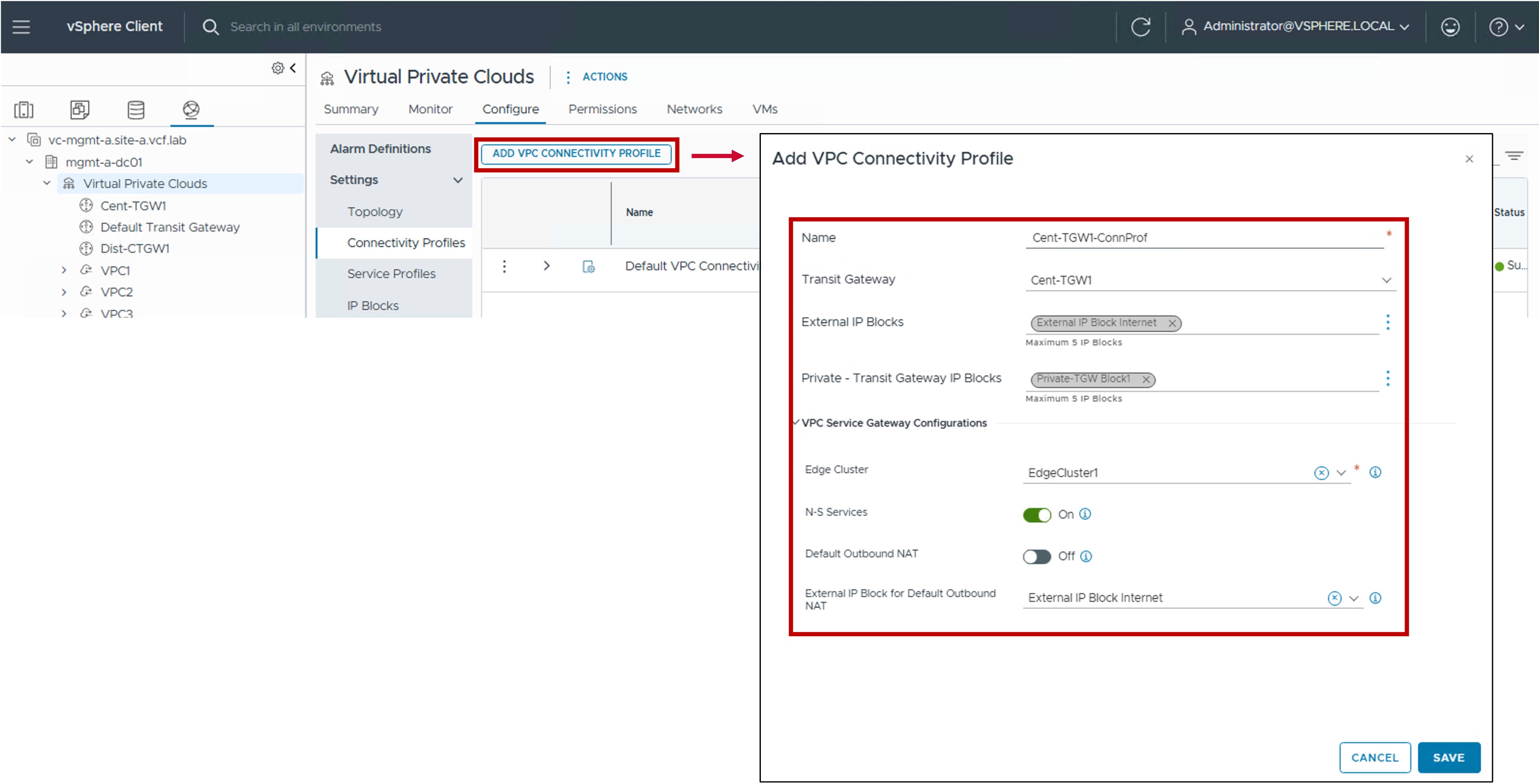Image resolution: width=1539 pixels, height=784 pixels.
Task: Open the Administrator user account menu
Action: click(x=1295, y=26)
